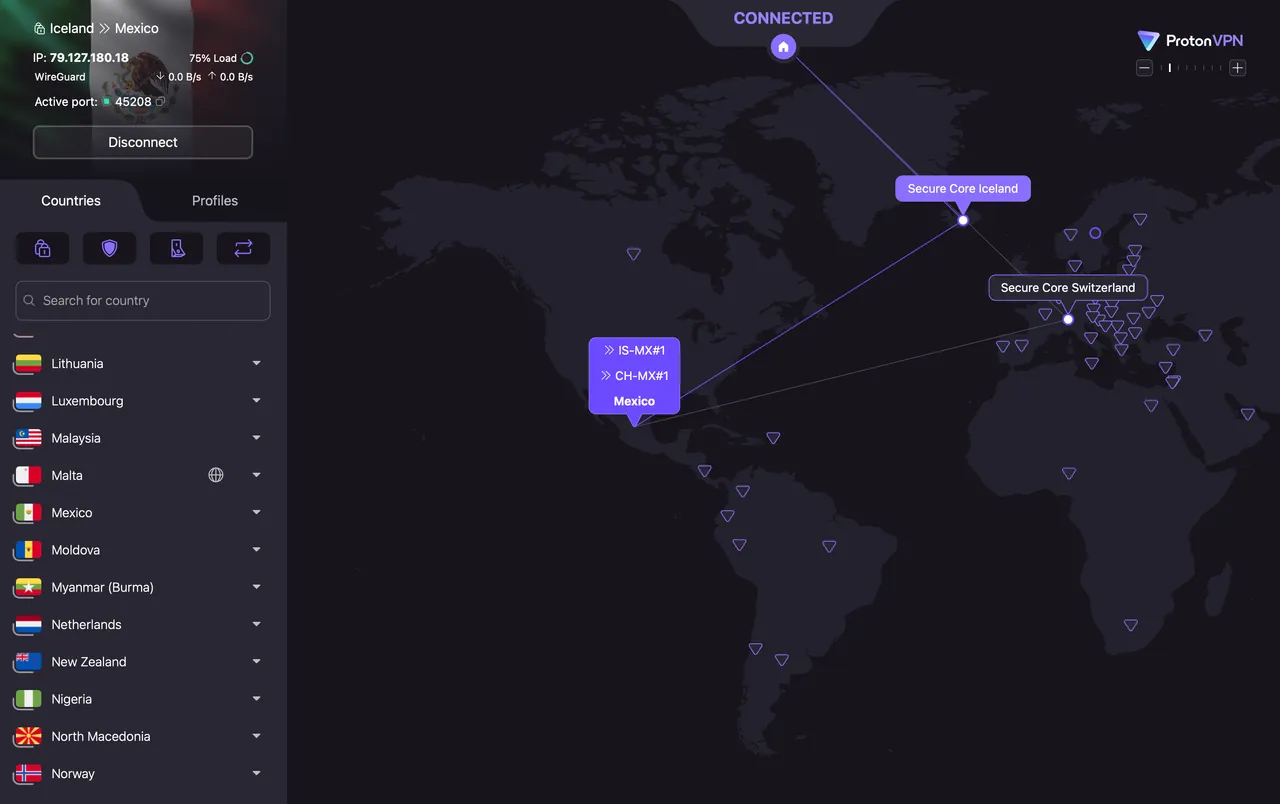
Task: Select the Norway flag icon
Action: point(28,774)
